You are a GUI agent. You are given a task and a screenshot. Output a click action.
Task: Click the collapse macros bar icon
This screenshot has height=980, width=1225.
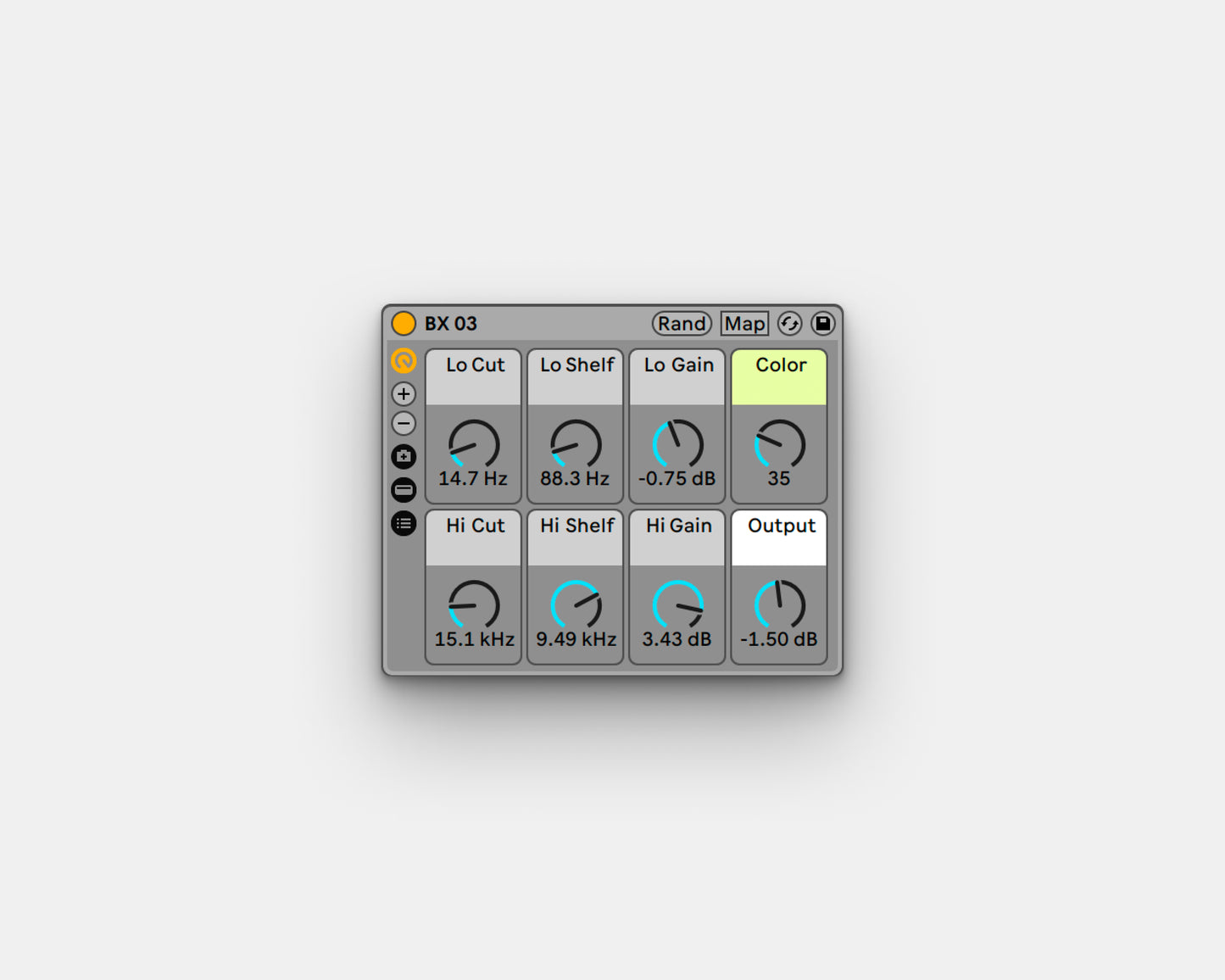coord(404,490)
